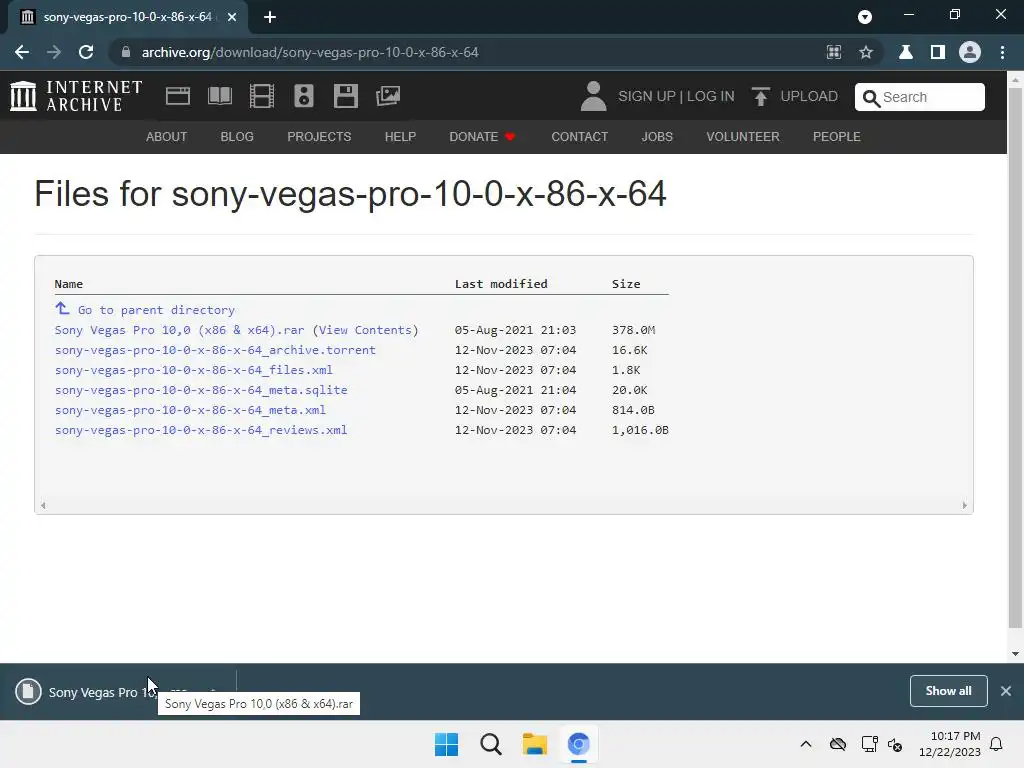Open the HELP menu item
This screenshot has width=1024, height=768.
click(400, 136)
